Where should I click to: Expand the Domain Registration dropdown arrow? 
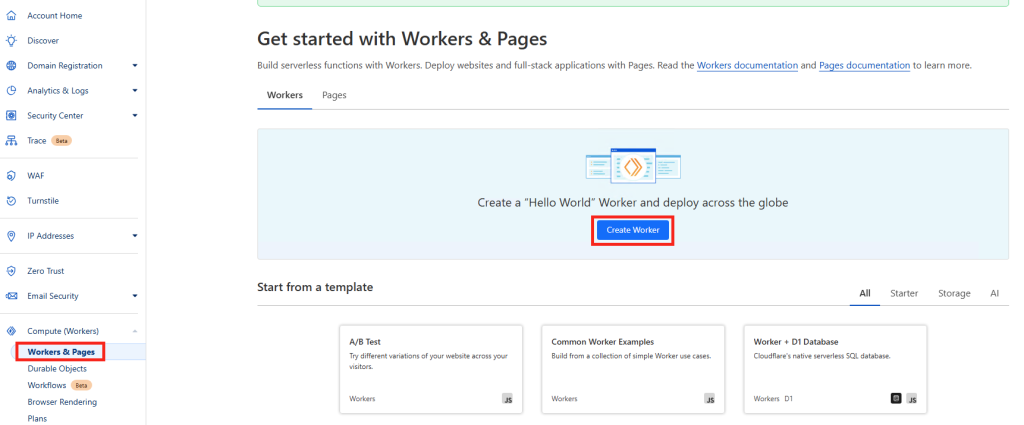tap(135, 65)
